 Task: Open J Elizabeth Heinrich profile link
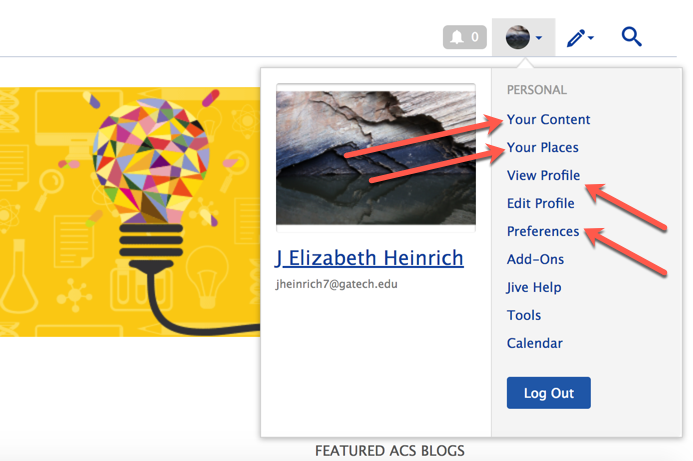pos(369,258)
